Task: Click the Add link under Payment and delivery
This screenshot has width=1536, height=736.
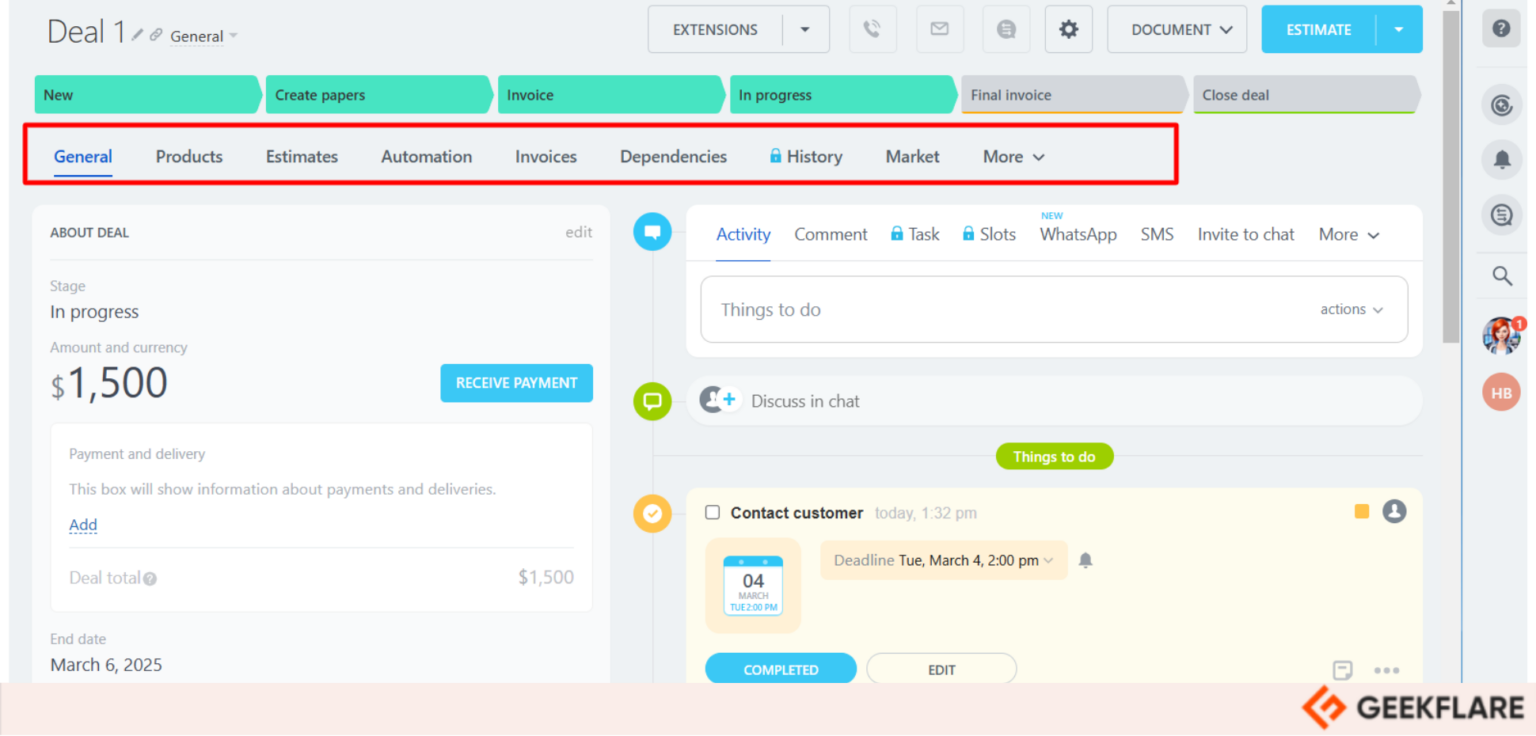Action: [83, 525]
